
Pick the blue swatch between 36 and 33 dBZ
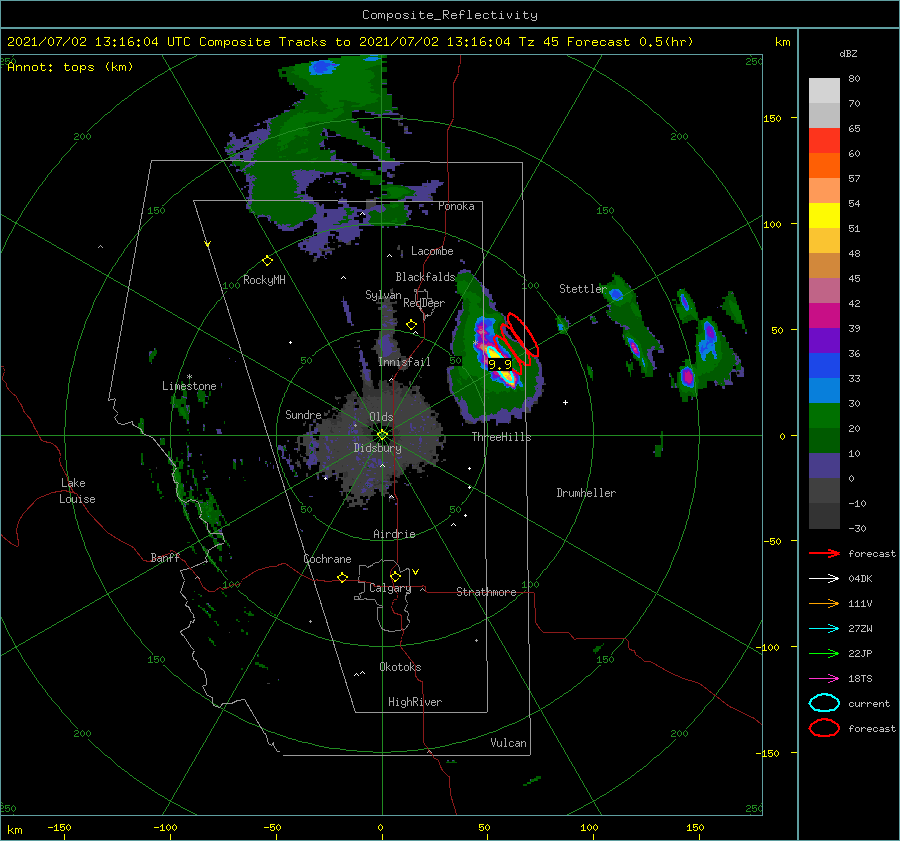pos(824,366)
